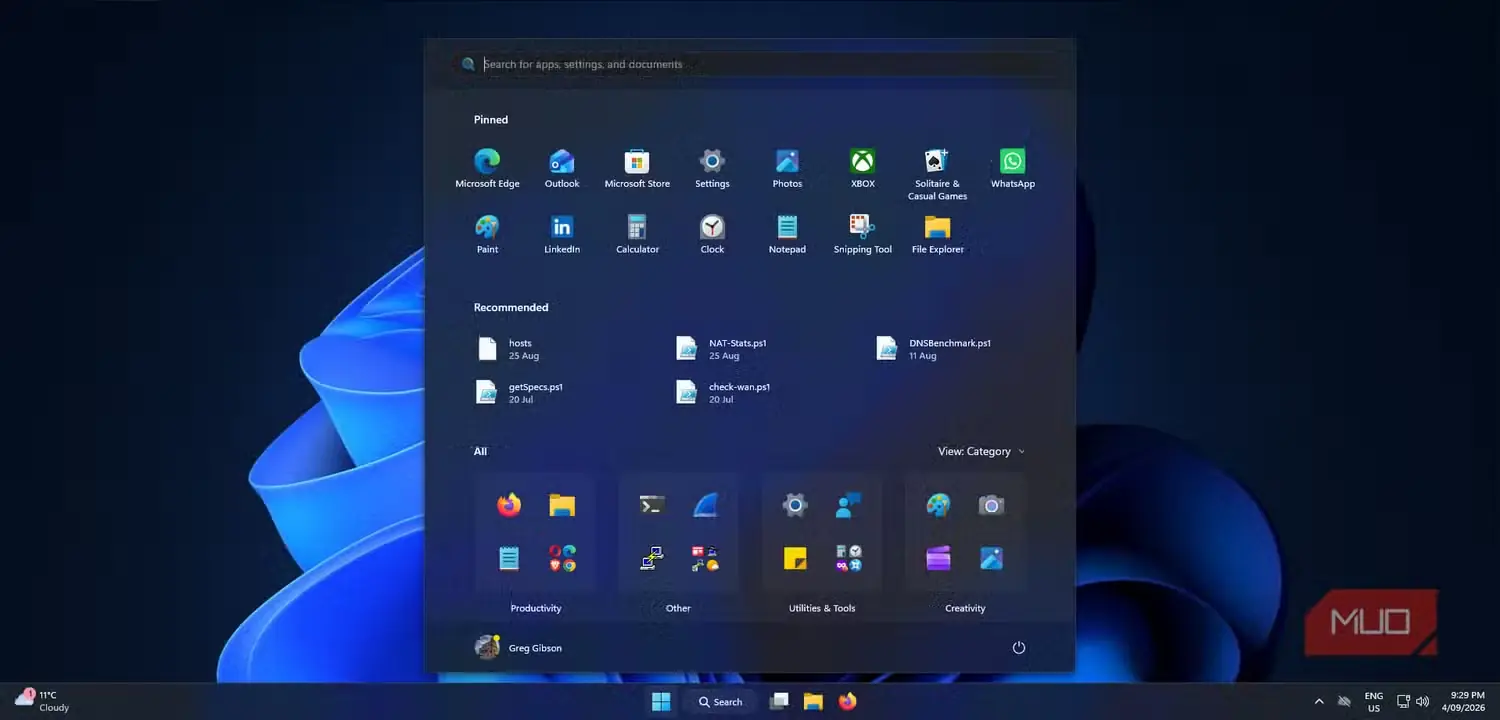This screenshot has height=720, width=1500.
Task: Open the feedback person icon in Utilities & Tools
Action: click(x=848, y=505)
